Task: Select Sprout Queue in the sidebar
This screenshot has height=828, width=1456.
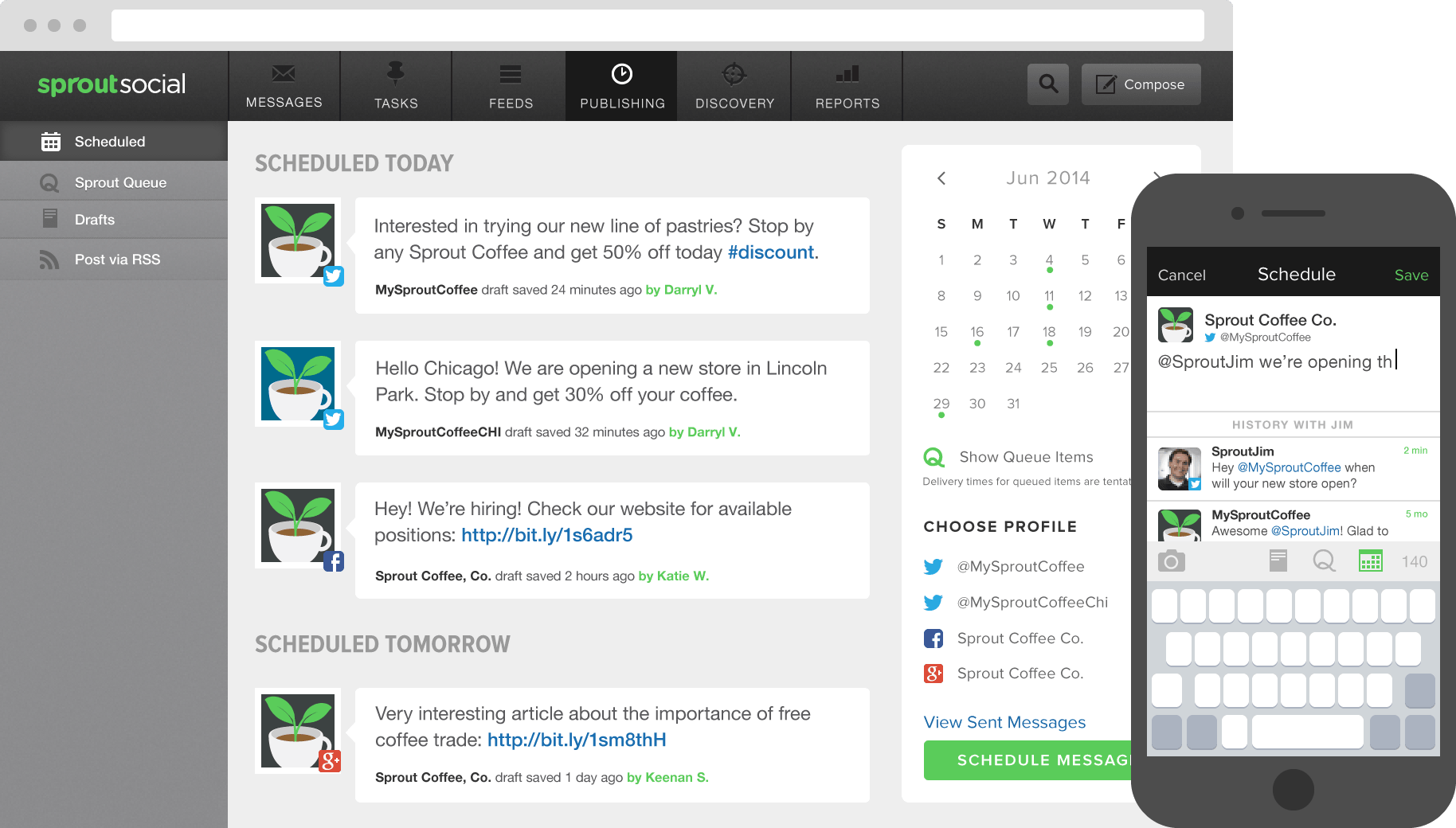Action: 114,182
